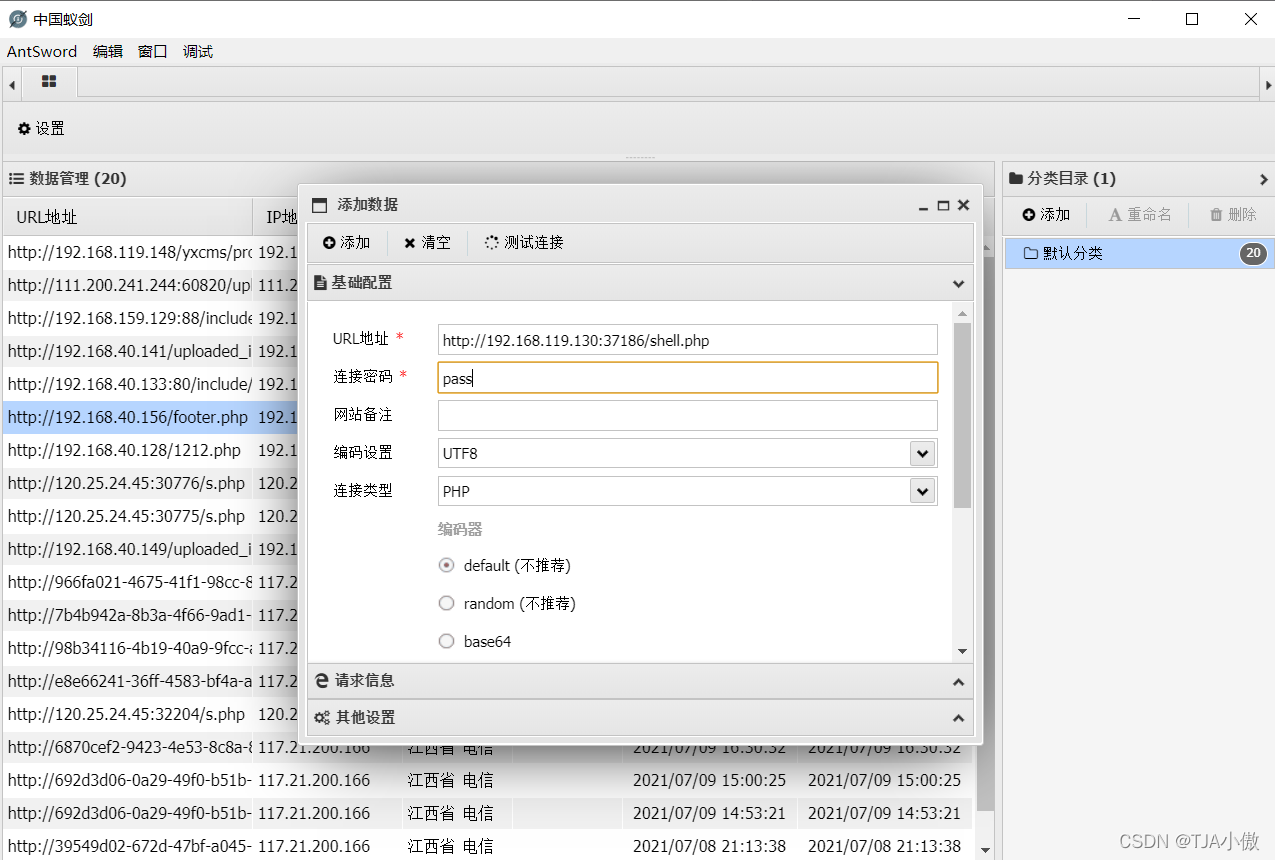Image resolution: width=1275 pixels, height=860 pixels.
Task: Select row http://192.168.119.148/yxcms
Action: pyautogui.click(x=150, y=252)
